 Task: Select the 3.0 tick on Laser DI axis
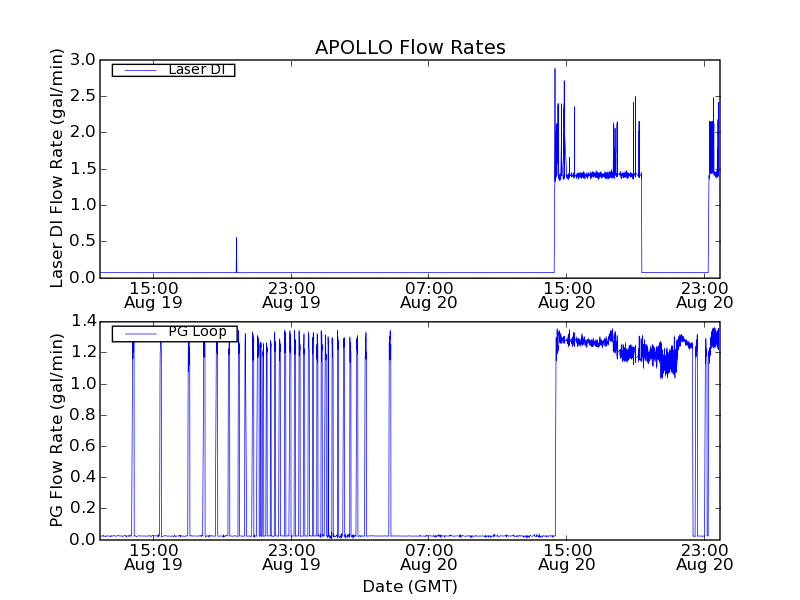point(85,60)
